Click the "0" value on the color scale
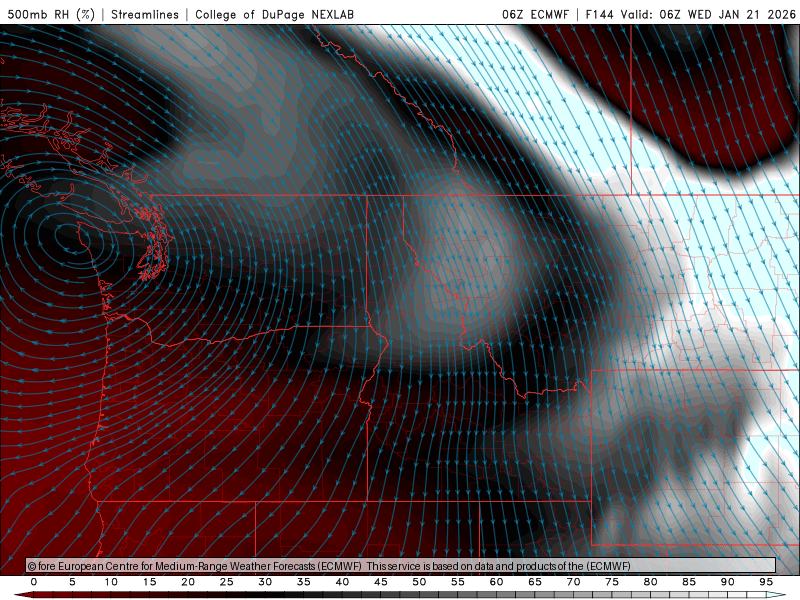The height and width of the screenshot is (600, 800). pos(34,582)
